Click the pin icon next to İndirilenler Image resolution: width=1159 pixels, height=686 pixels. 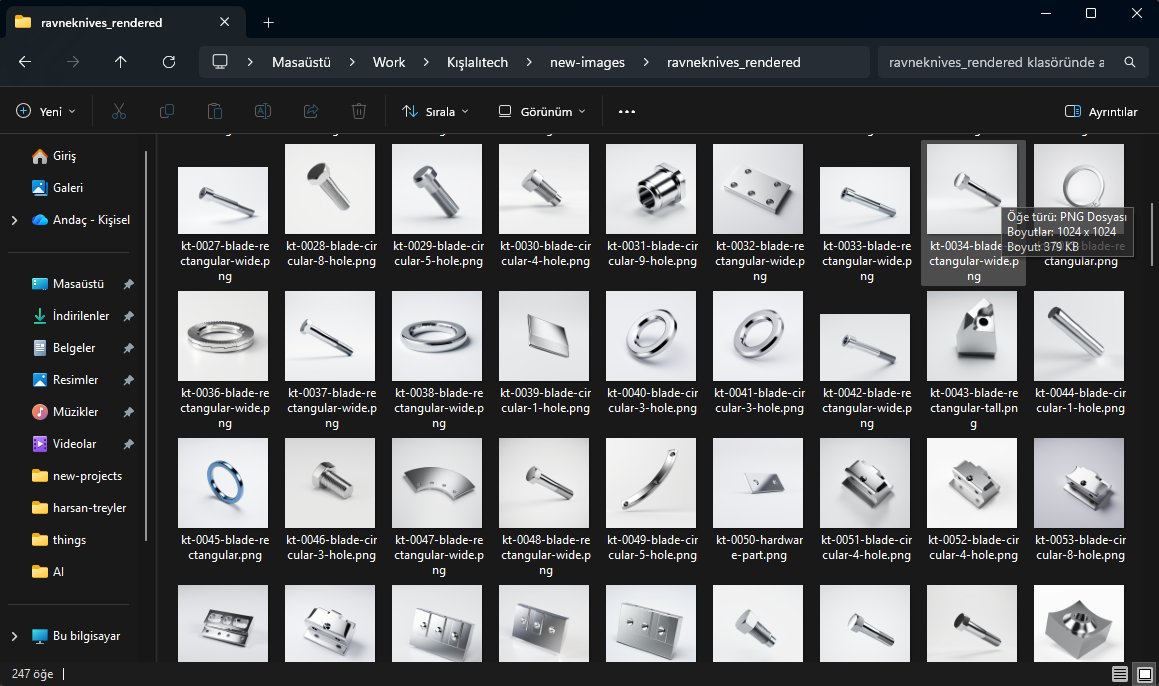pyautogui.click(x=129, y=316)
